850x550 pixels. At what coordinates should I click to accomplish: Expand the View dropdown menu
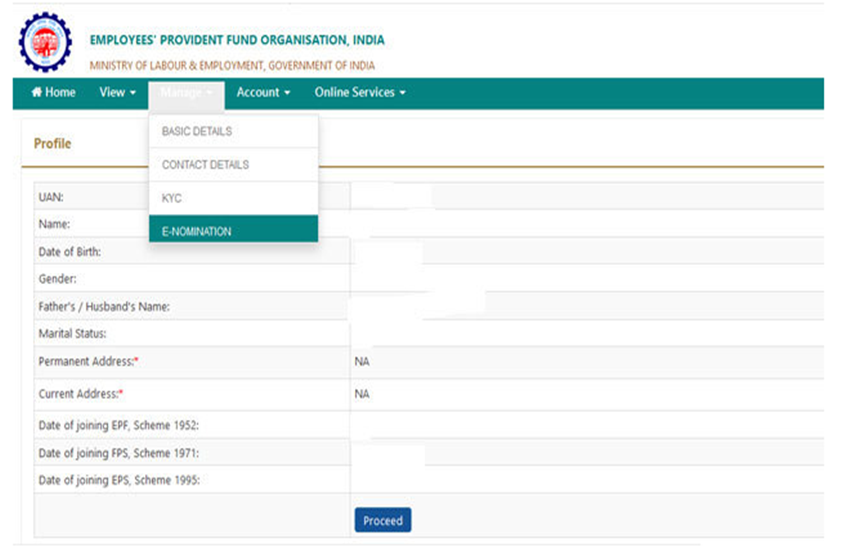coord(117,93)
